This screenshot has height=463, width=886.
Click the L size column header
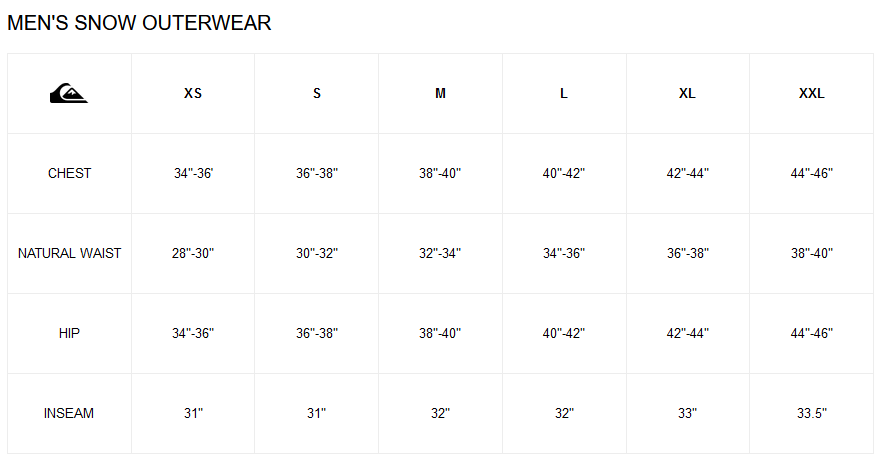click(x=564, y=94)
